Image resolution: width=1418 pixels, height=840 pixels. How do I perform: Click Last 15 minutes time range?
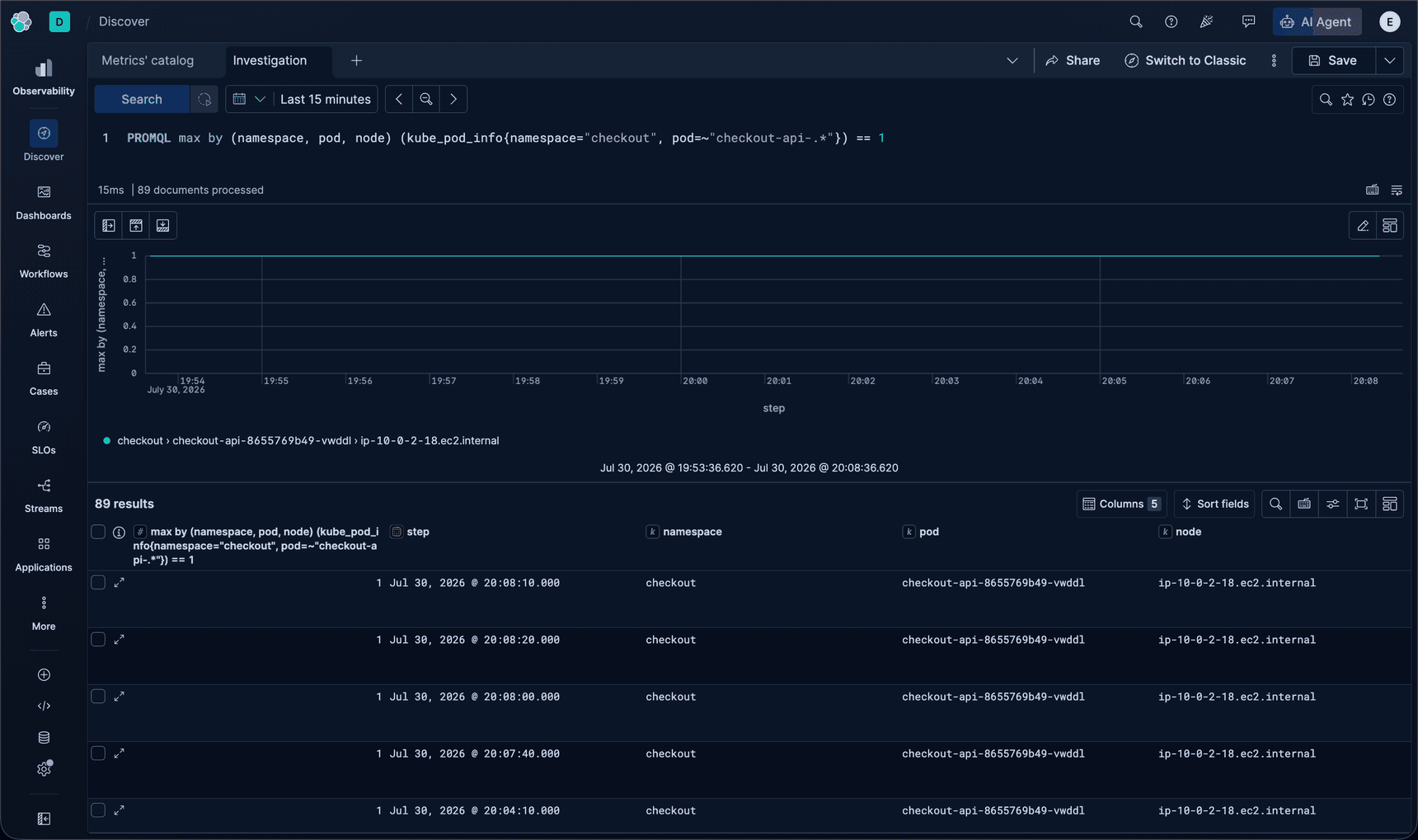[326, 99]
